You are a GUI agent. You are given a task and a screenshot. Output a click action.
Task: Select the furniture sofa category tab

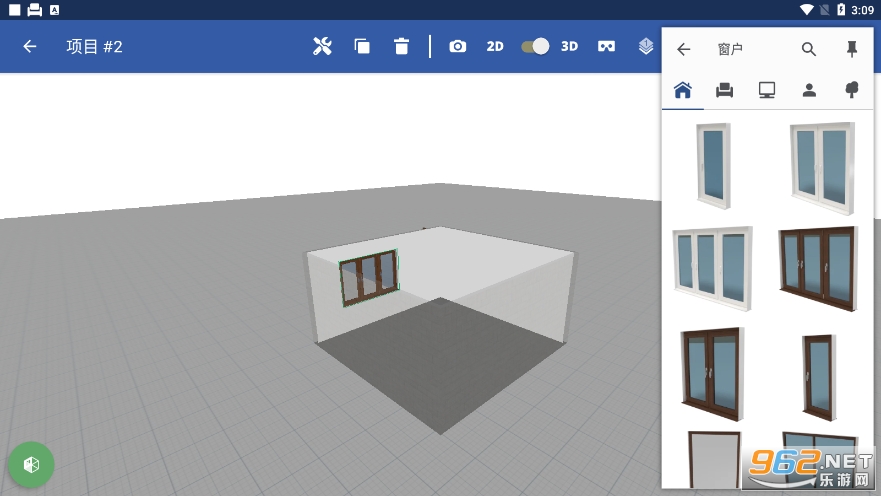[x=725, y=90]
